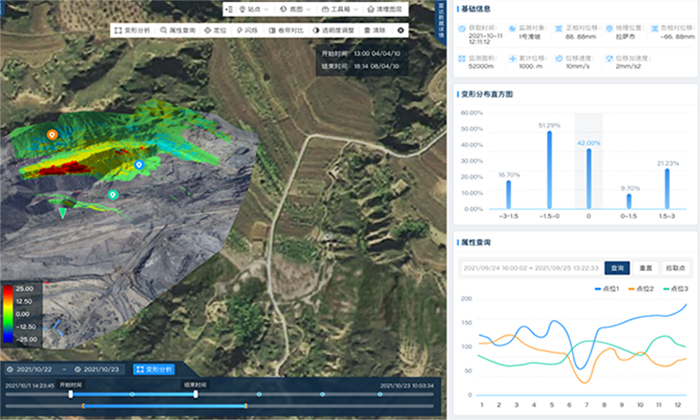Expand the 站点 dropdown
The image size is (700, 420).
point(251,8)
